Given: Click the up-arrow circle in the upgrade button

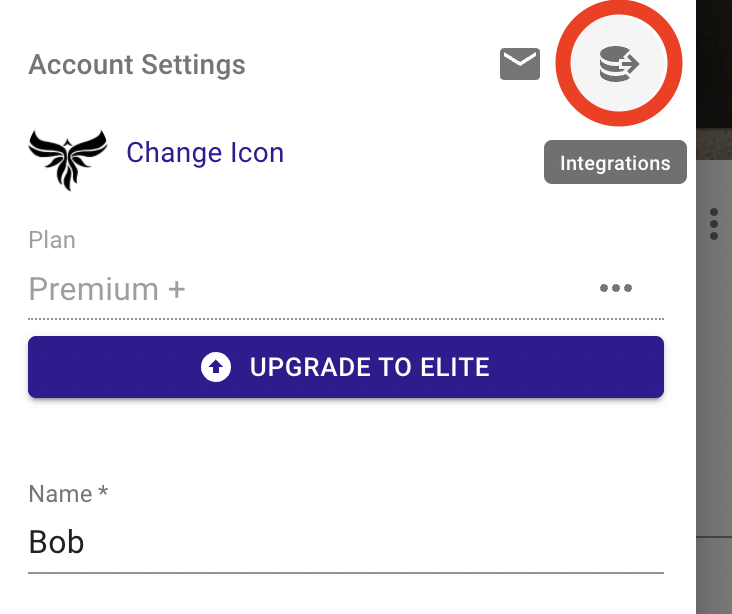Looking at the screenshot, I should pos(216,367).
